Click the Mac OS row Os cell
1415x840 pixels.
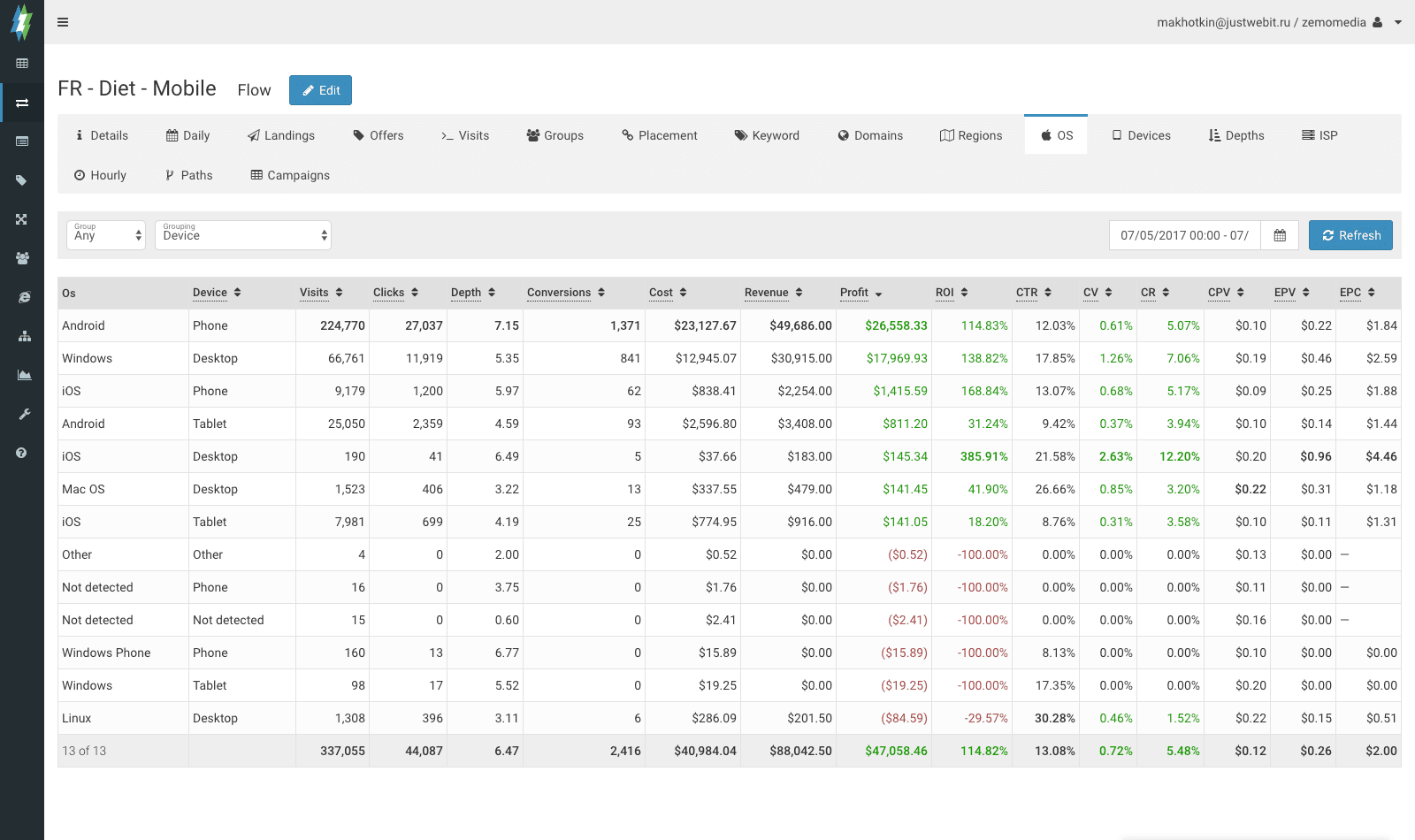point(123,489)
